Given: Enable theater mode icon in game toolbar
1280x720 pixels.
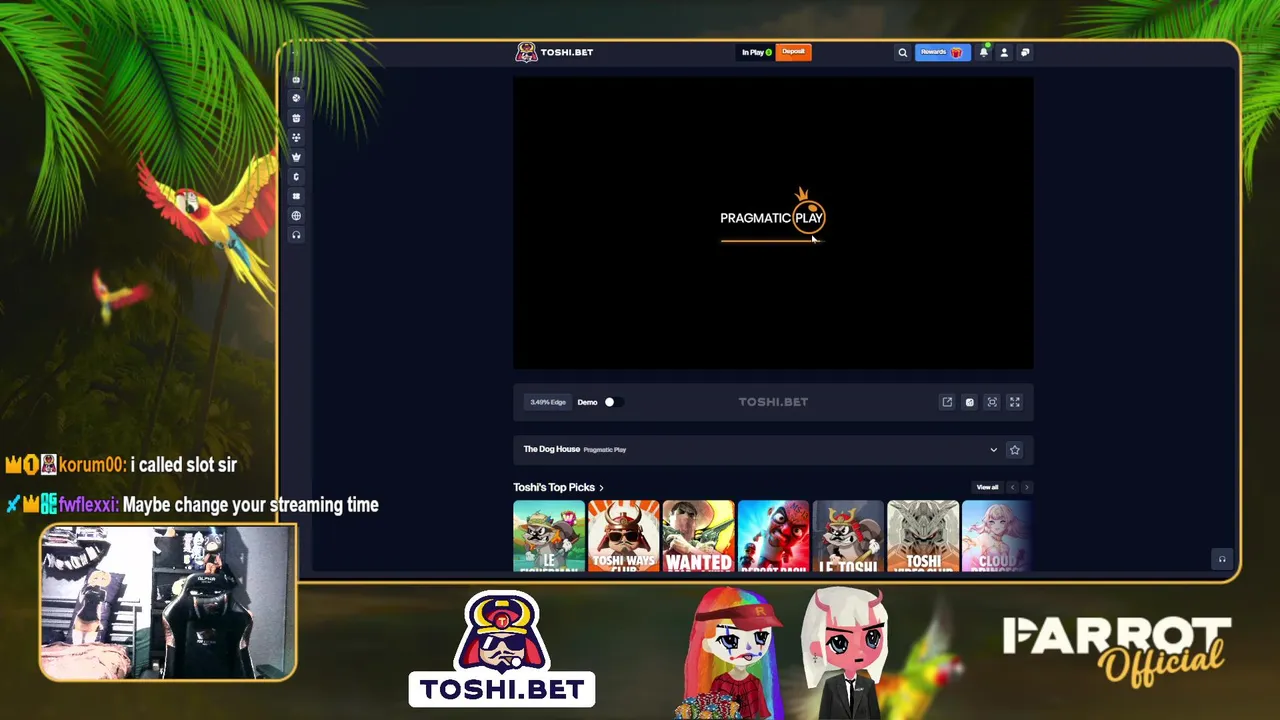Looking at the screenshot, I should pyautogui.click(x=992, y=402).
